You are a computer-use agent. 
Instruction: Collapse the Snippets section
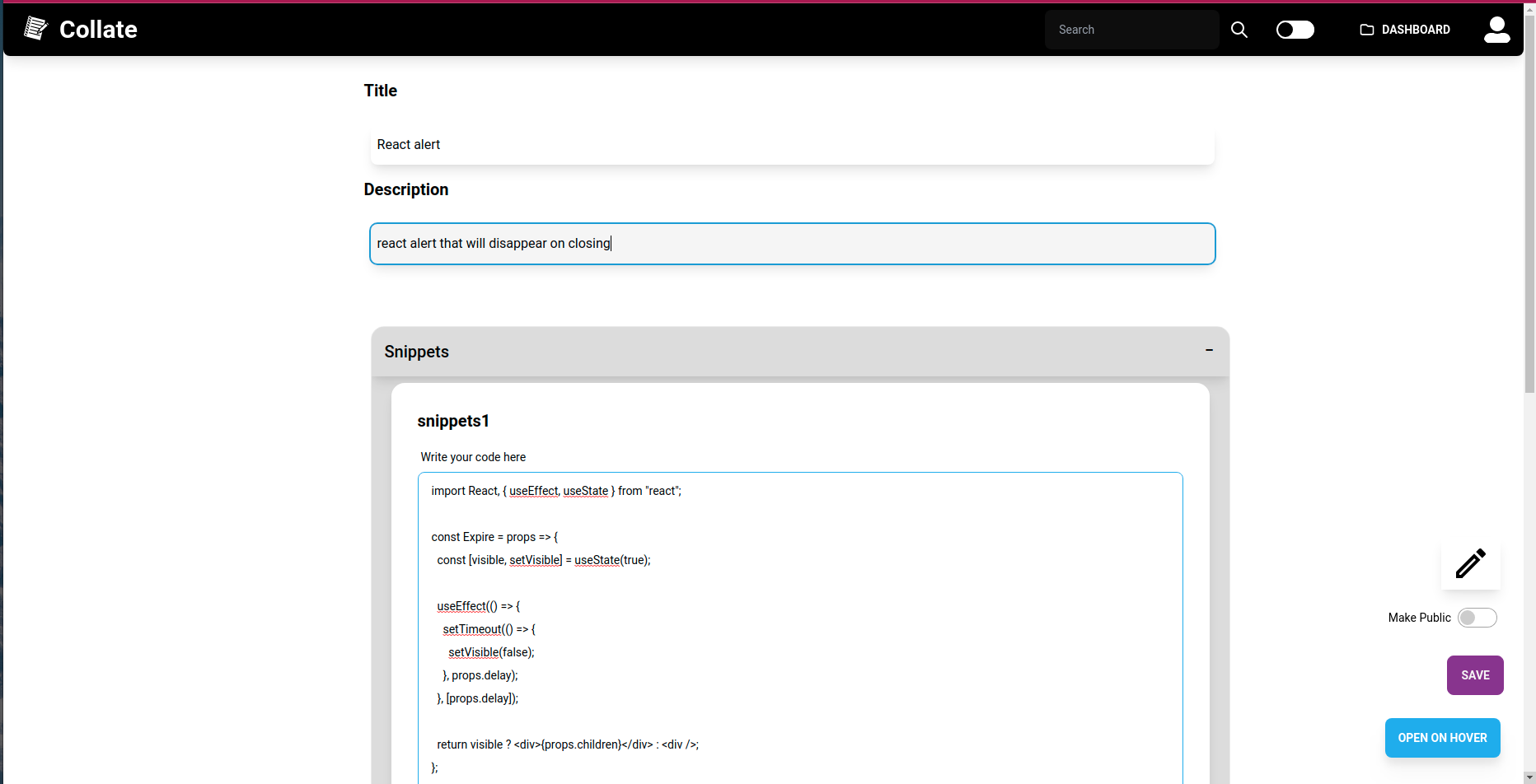click(1209, 350)
